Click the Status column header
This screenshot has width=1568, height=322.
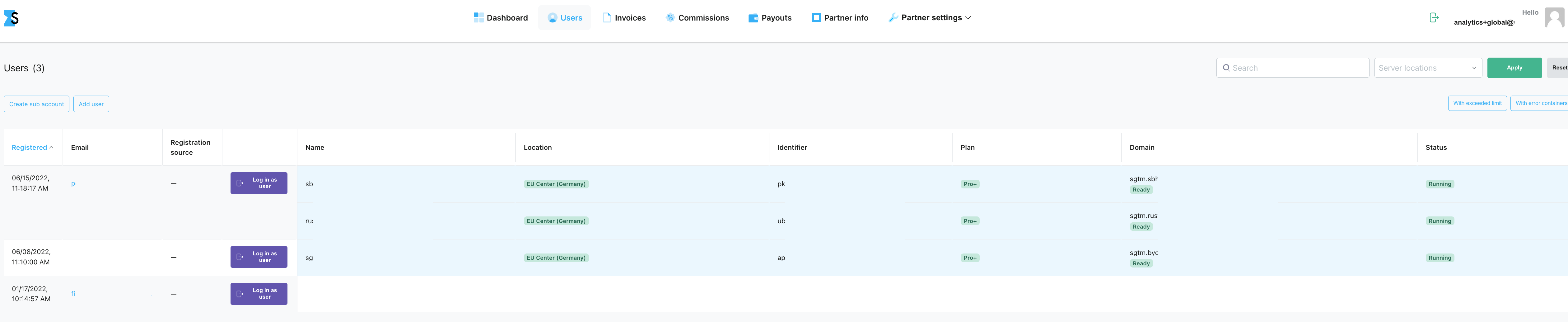coord(1436,148)
